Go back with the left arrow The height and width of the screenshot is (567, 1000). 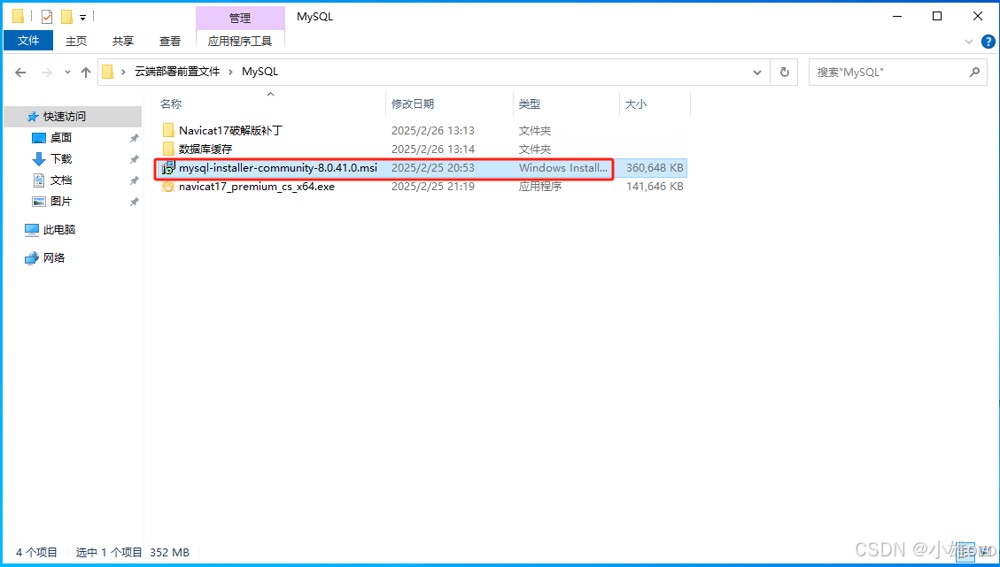coord(20,72)
